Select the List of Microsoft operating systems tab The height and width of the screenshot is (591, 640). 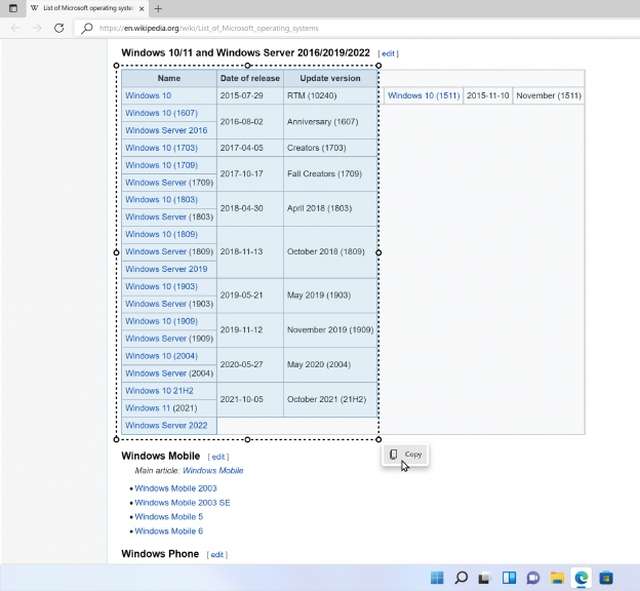[x=87, y=8]
